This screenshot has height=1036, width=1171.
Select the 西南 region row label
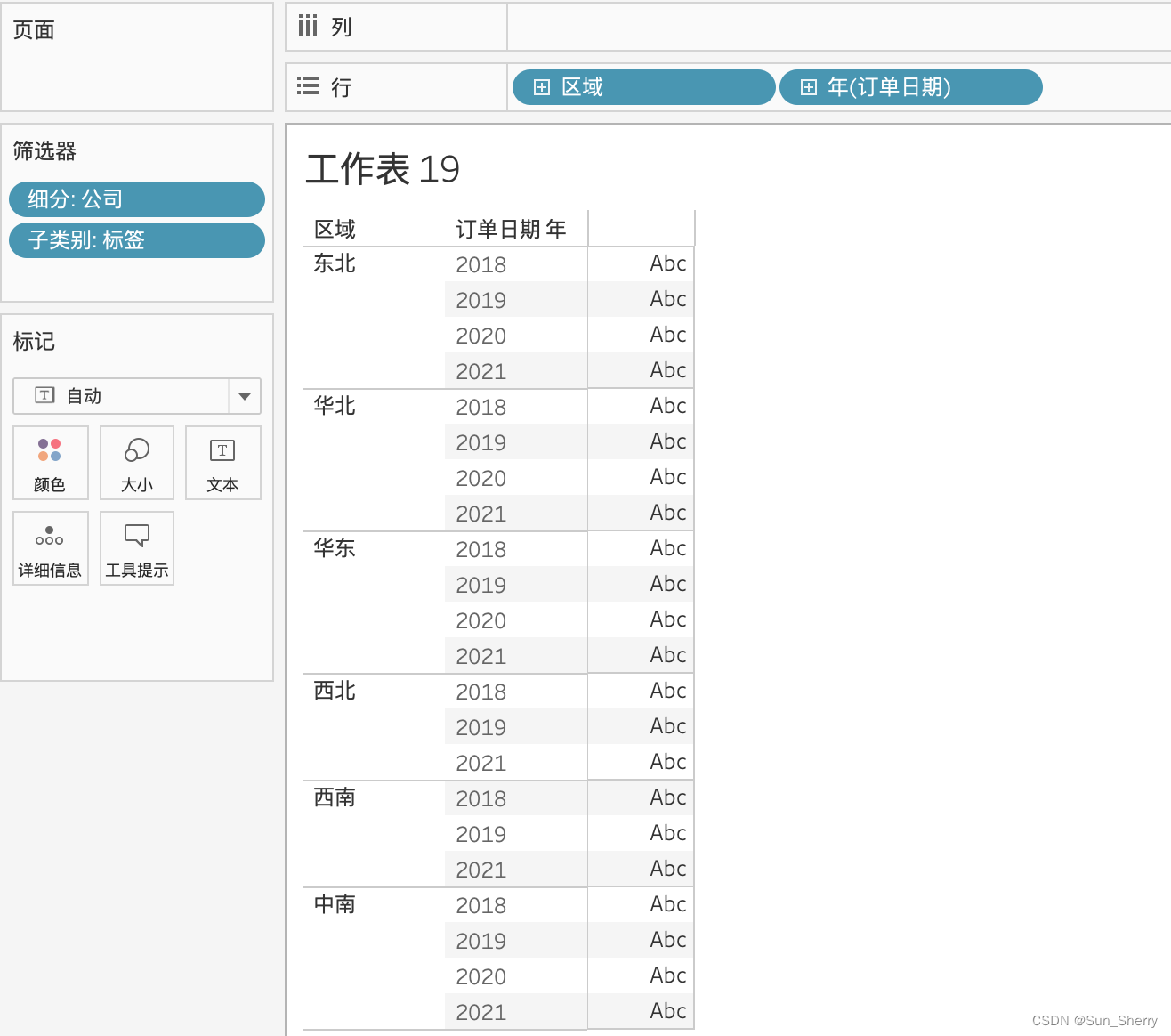tap(335, 797)
